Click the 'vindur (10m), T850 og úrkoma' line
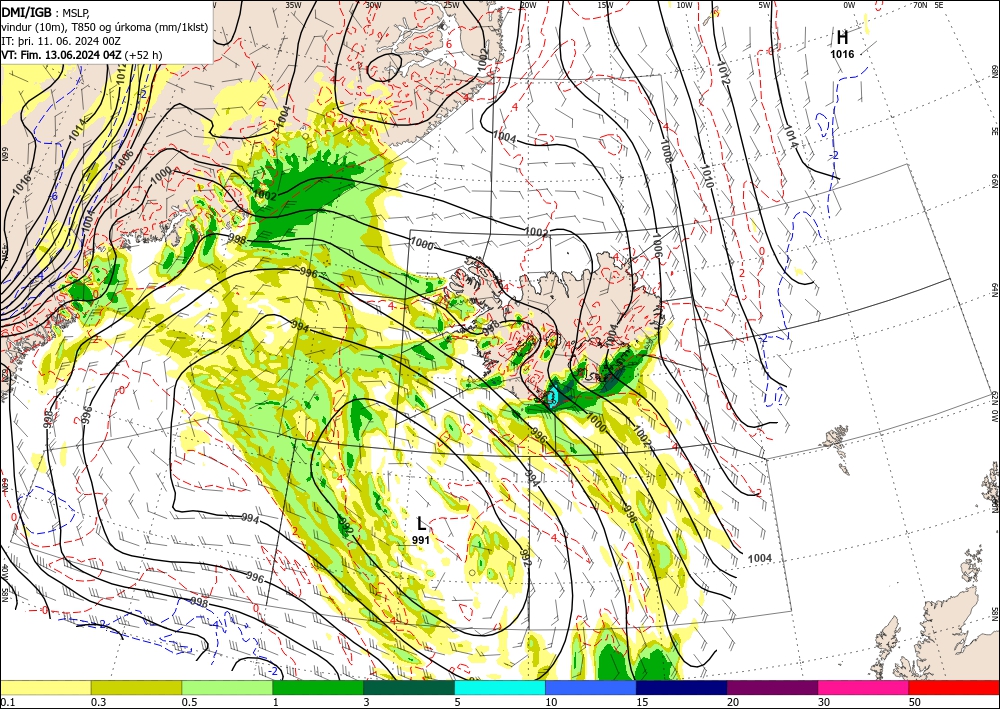Screen dimensions: 1000x709 [x=104, y=26]
